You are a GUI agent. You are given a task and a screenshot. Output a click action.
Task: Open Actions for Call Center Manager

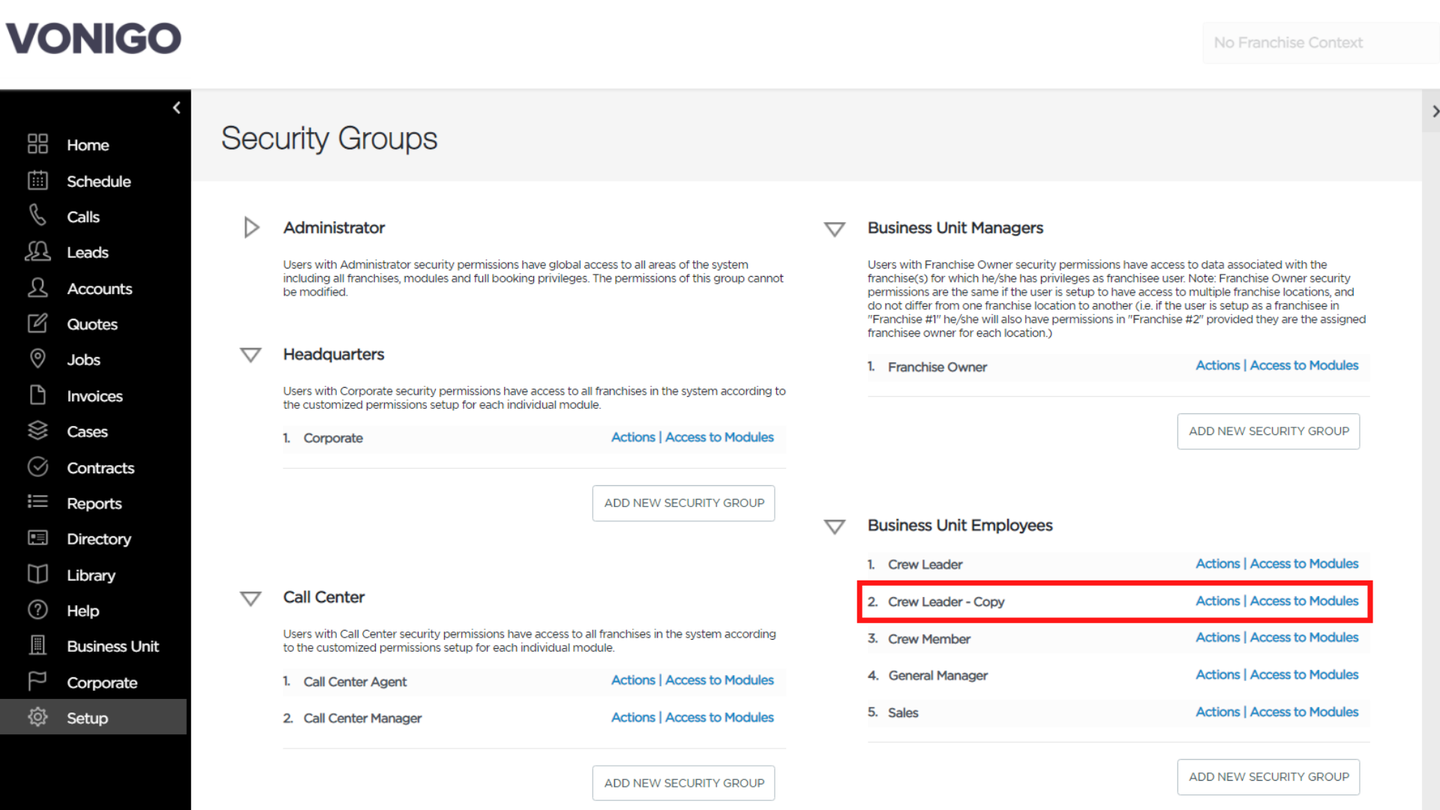click(x=633, y=718)
